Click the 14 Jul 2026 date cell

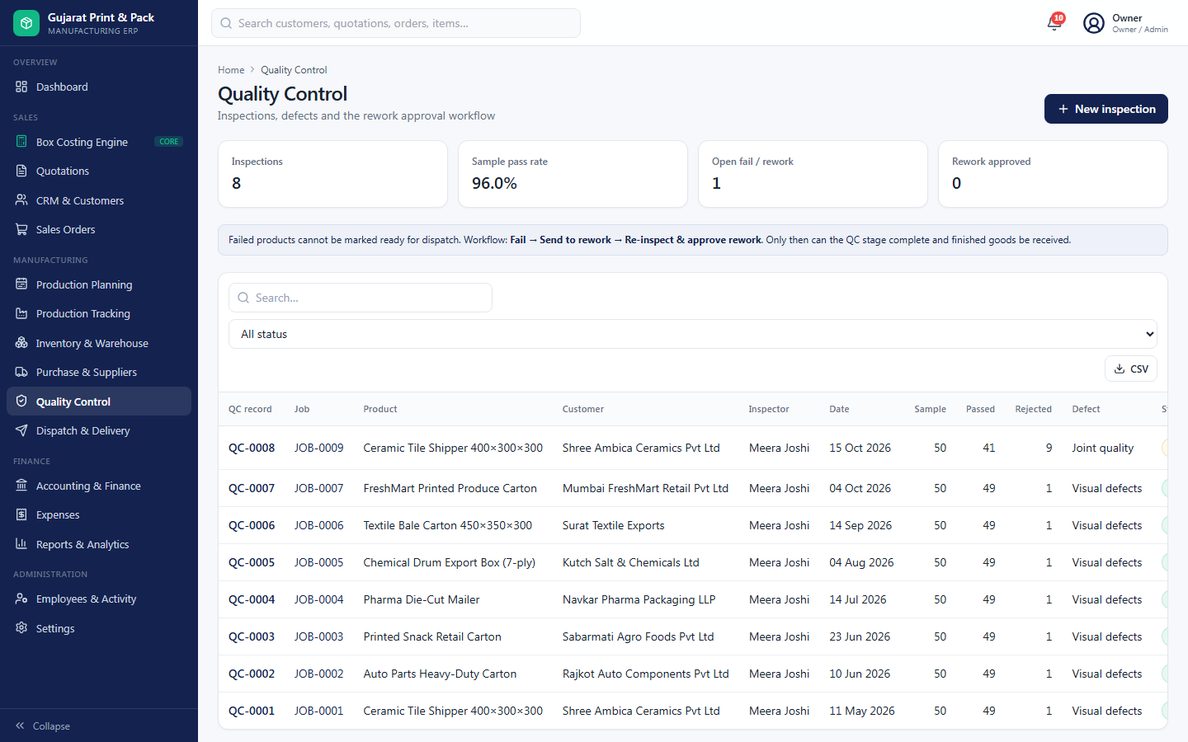click(x=858, y=600)
